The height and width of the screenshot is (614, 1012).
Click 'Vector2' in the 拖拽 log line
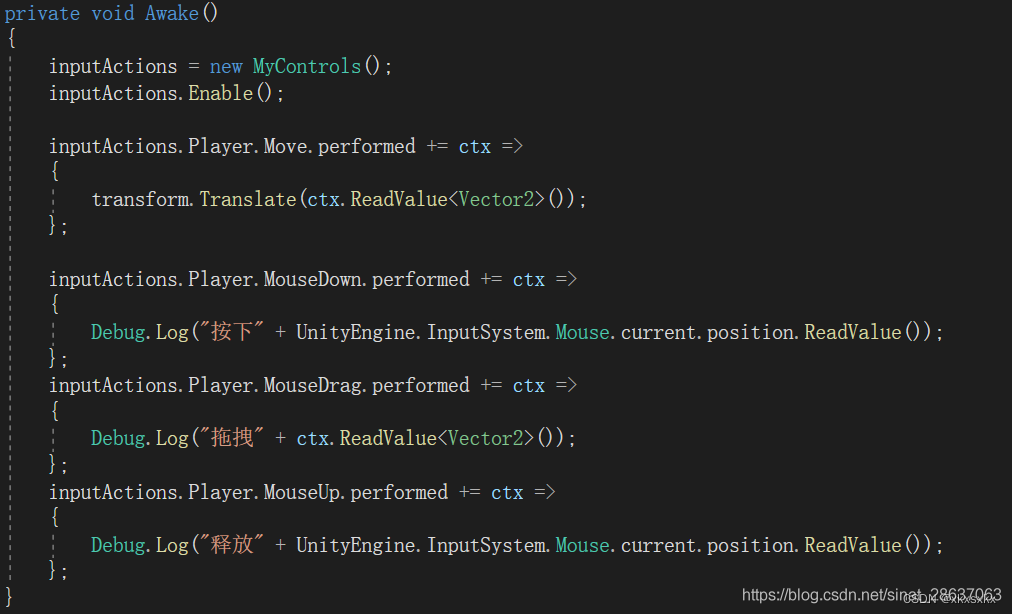(x=485, y=438)
